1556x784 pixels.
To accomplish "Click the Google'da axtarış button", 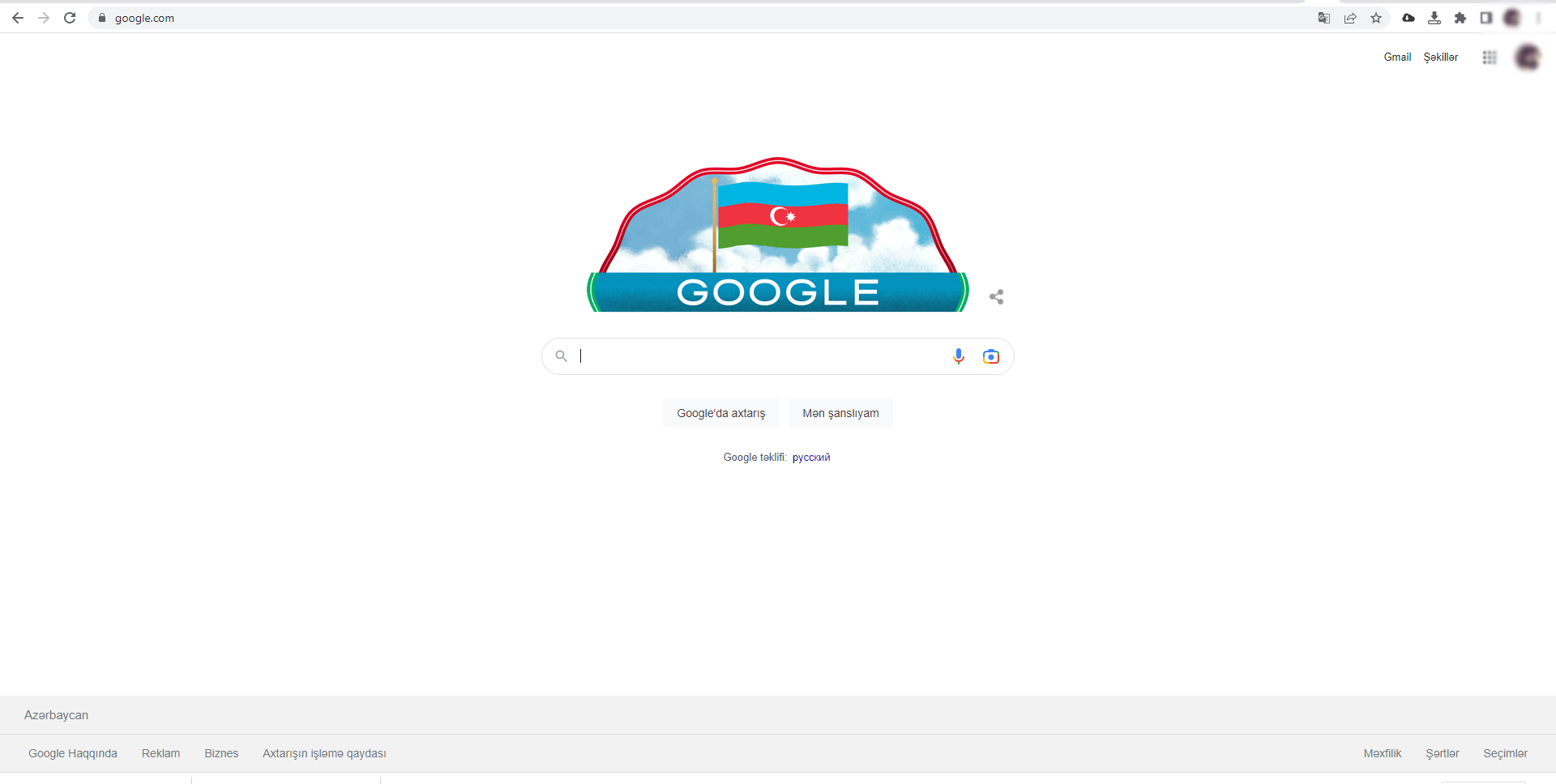I will tap(721, 413).
